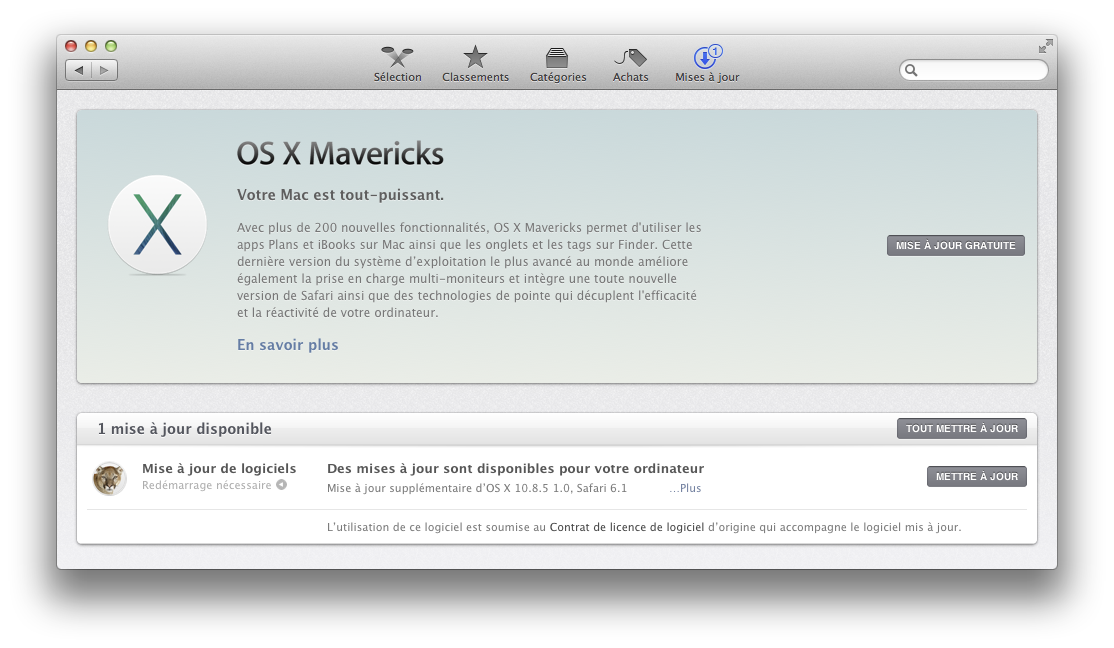1114x648 pixels.
Task: Close the window with the red button
Action: coord(71,46)
